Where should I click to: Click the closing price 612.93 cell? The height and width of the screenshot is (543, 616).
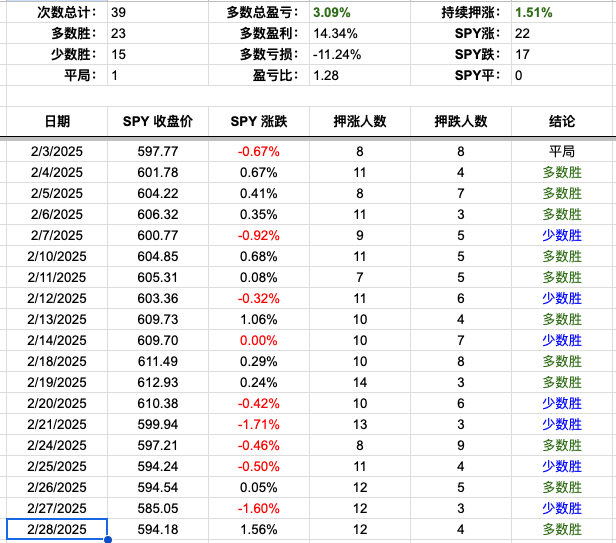click(157, 382)
